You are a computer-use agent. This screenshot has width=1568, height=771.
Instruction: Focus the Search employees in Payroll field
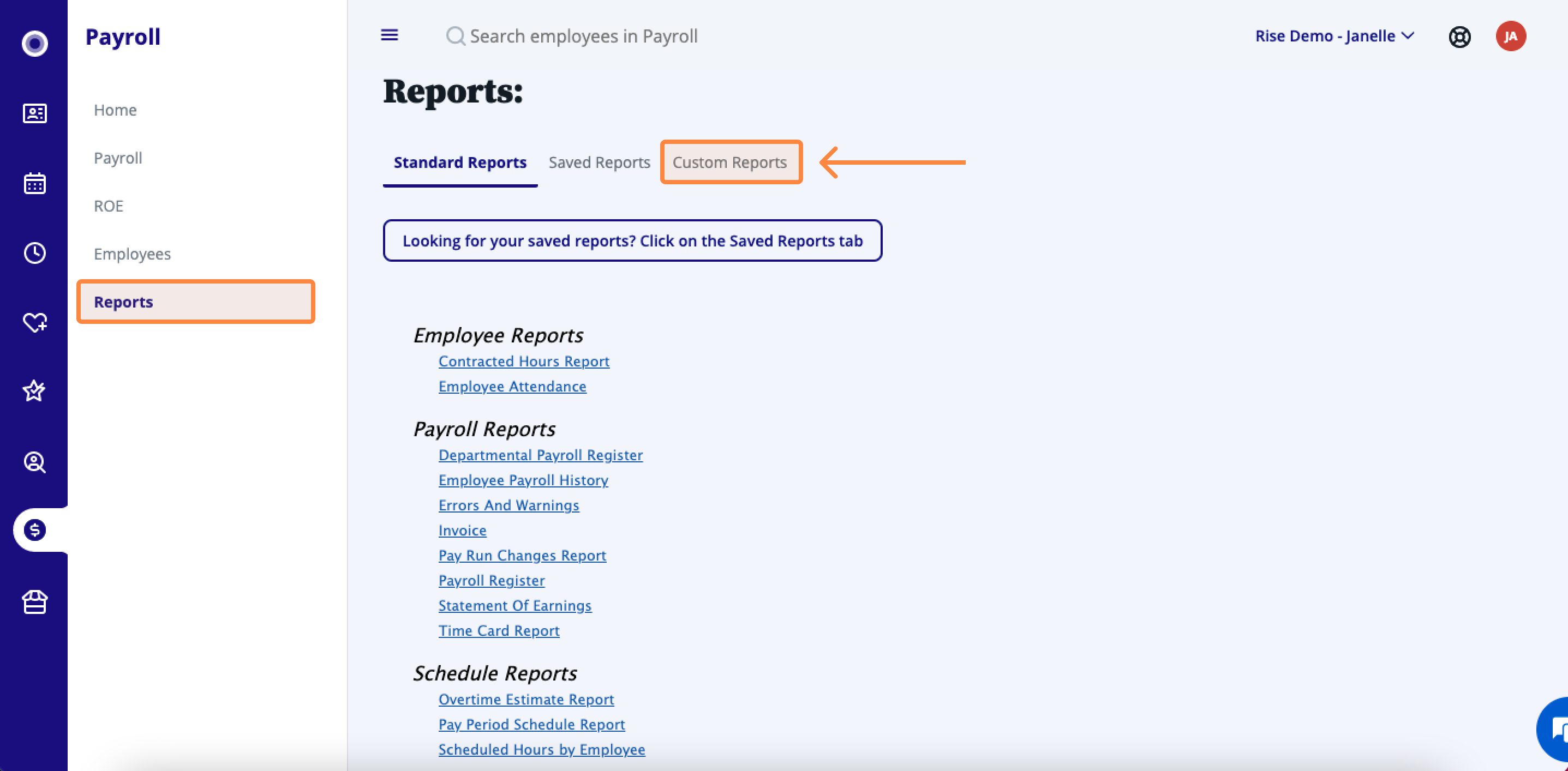click(583, 36)
